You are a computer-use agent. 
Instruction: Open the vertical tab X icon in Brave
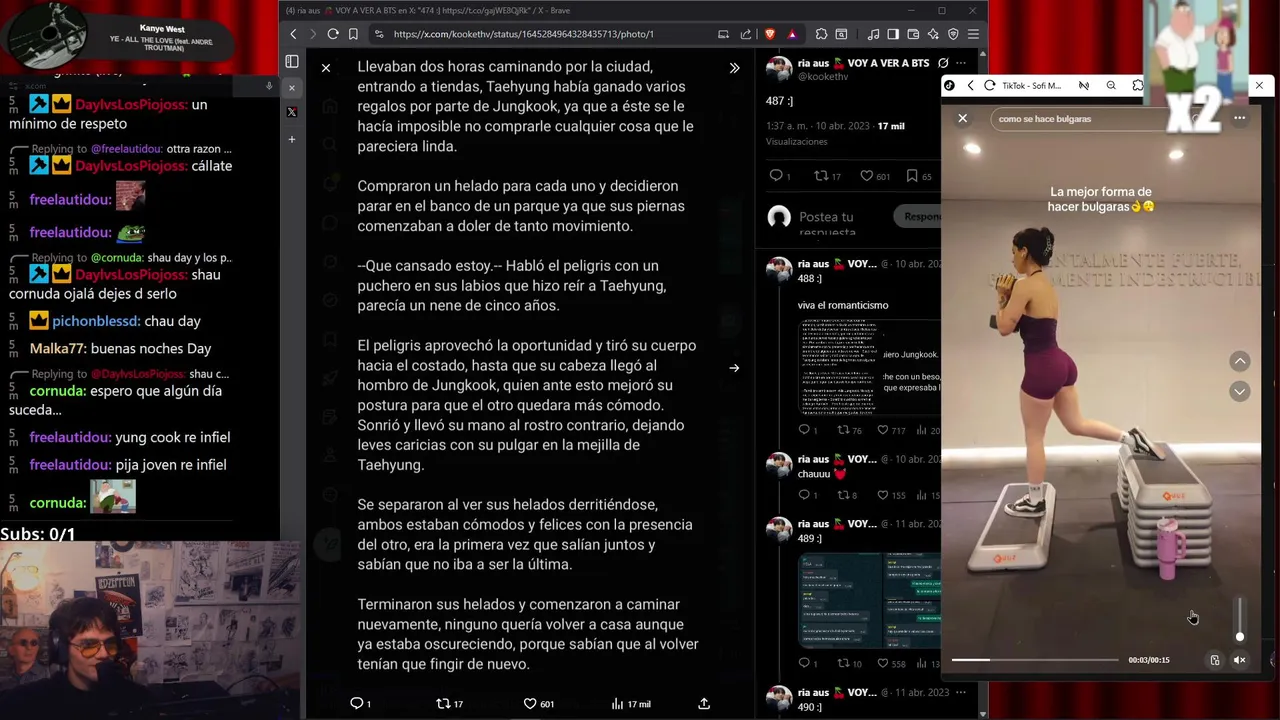292,112
